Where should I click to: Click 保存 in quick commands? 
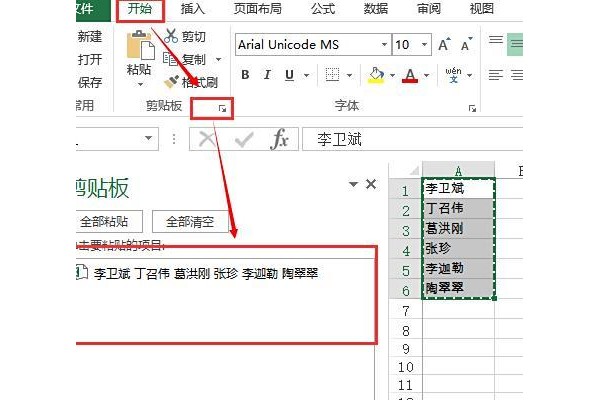pos(90,82)
